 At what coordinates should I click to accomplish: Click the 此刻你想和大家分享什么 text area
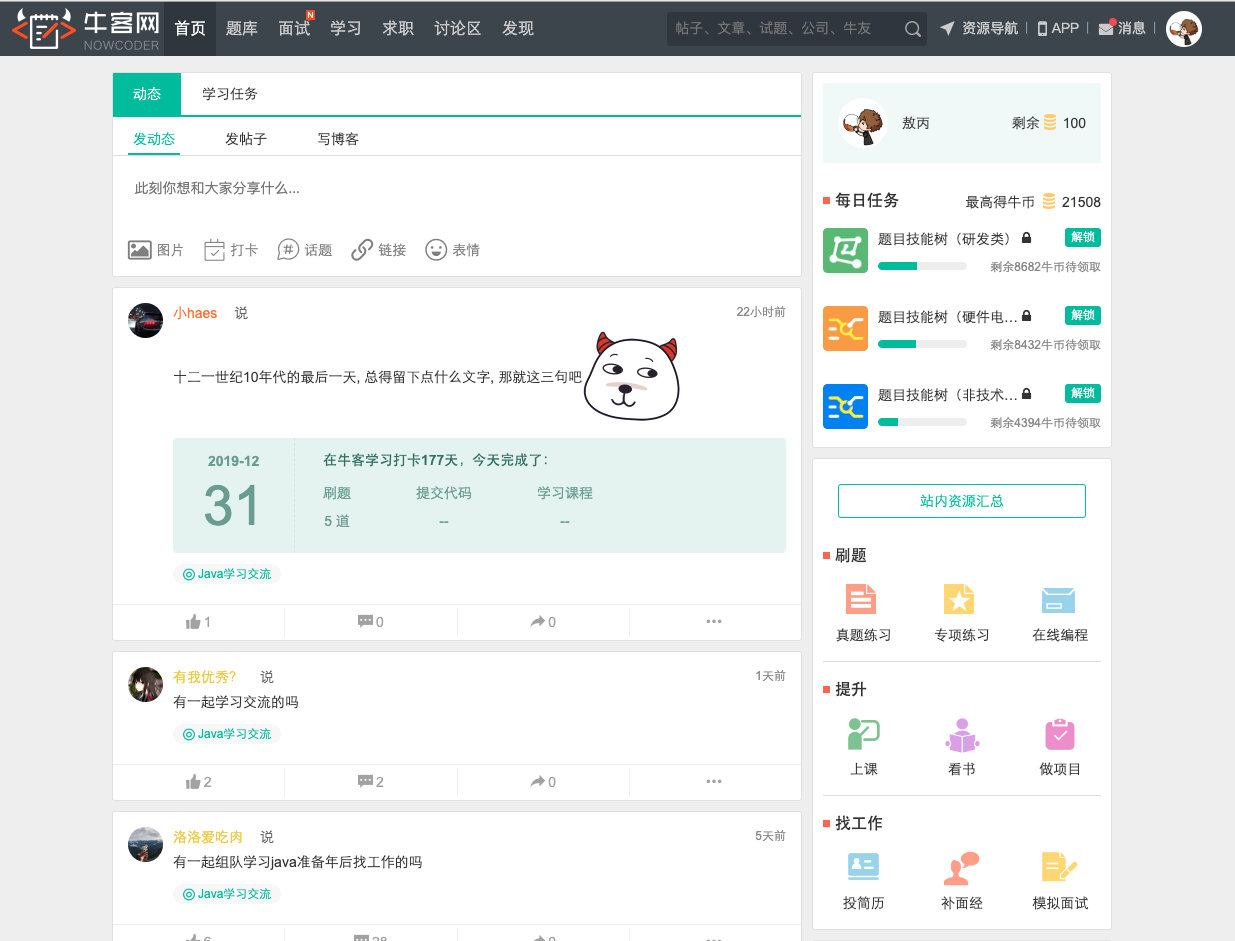457,188
